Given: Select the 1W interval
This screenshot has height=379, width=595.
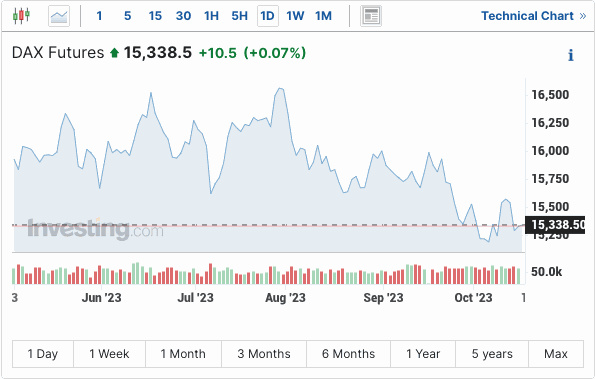Looking at the screenshot, I should click(x=295, y=16).
